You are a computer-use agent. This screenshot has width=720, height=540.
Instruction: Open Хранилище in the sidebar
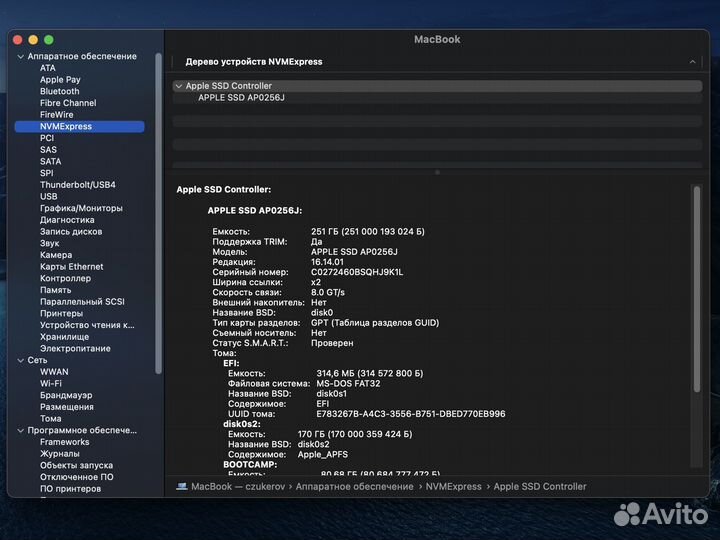64,337
